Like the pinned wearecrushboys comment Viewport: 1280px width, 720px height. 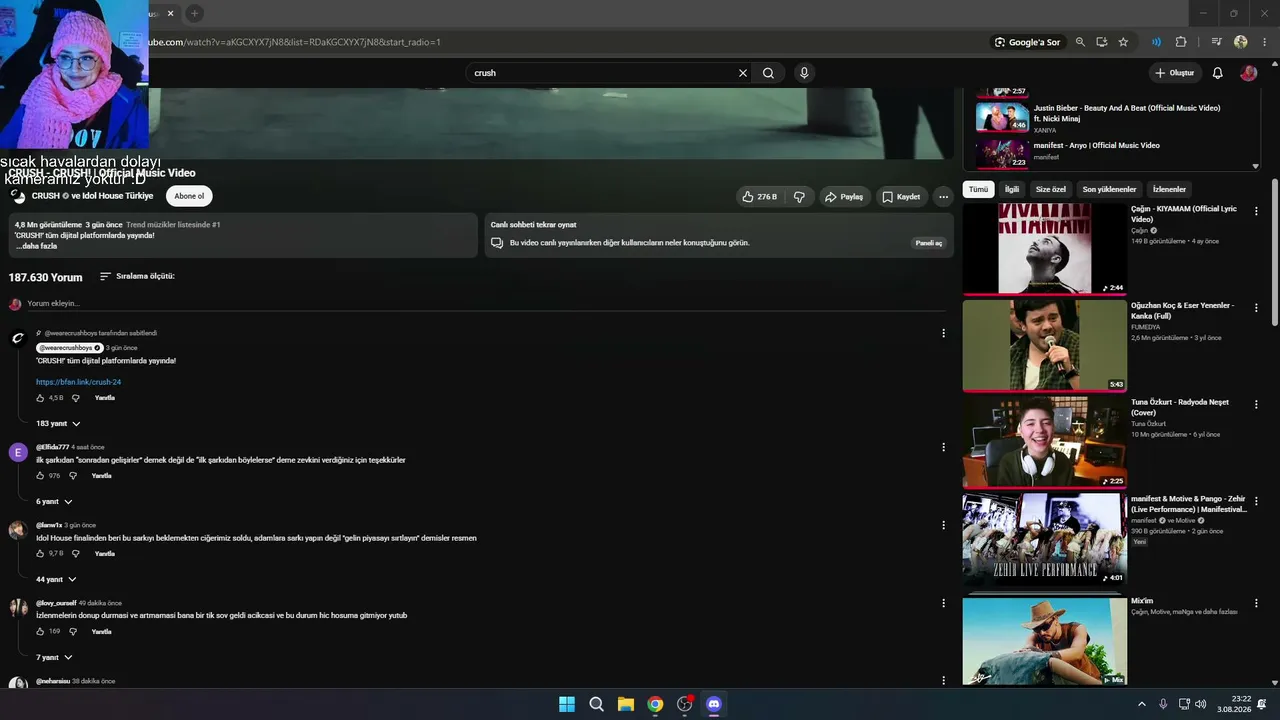41,398
